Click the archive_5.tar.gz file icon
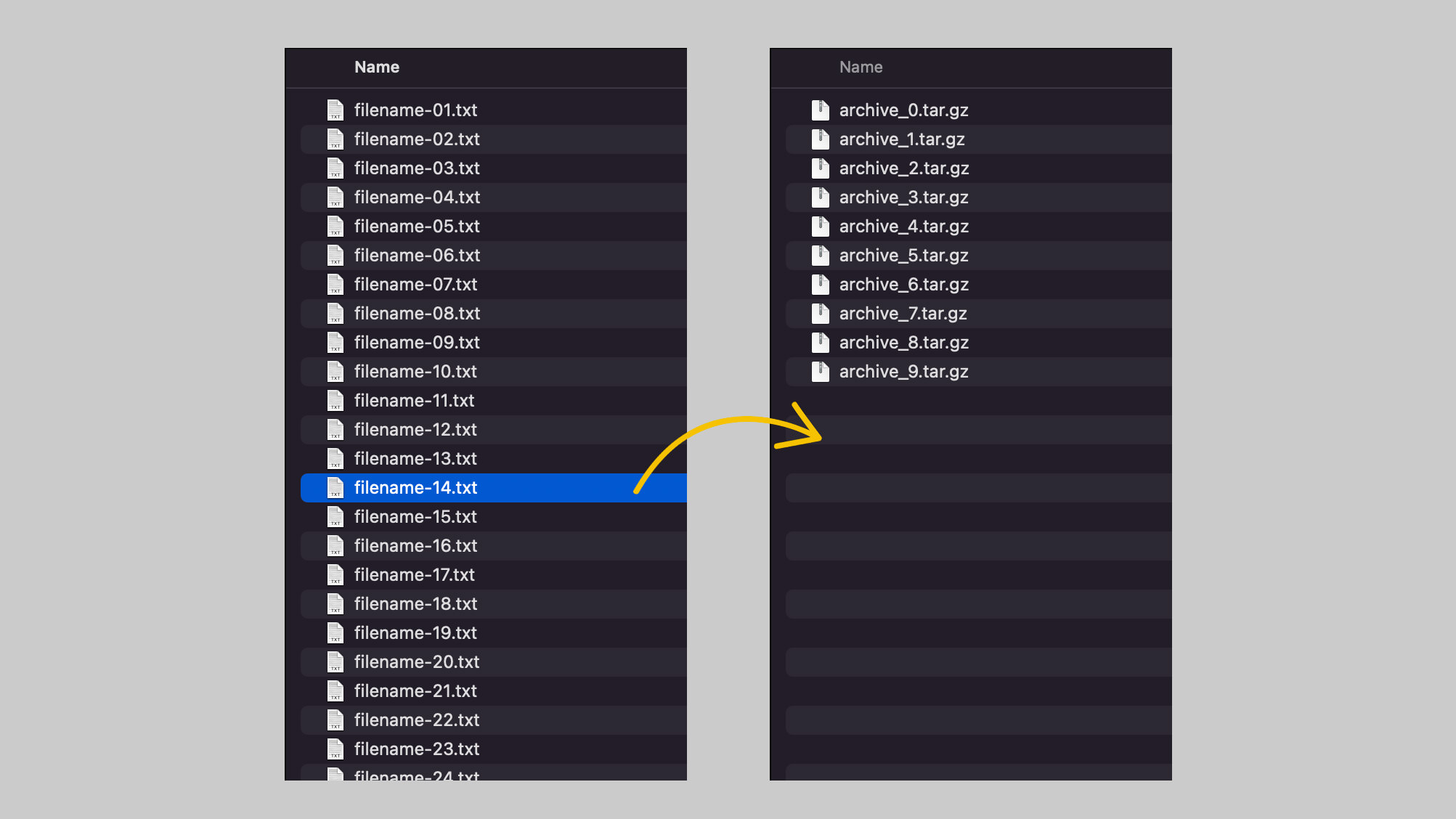 tap(820, 255)
